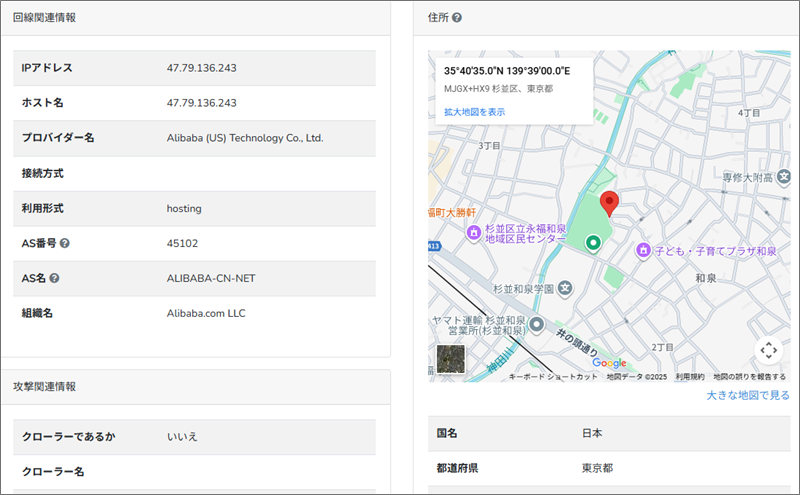Click the ヤマト運輸 杉並和泉営業所 marker
Screen dimensions: 800x495
[x=536, y=324]
